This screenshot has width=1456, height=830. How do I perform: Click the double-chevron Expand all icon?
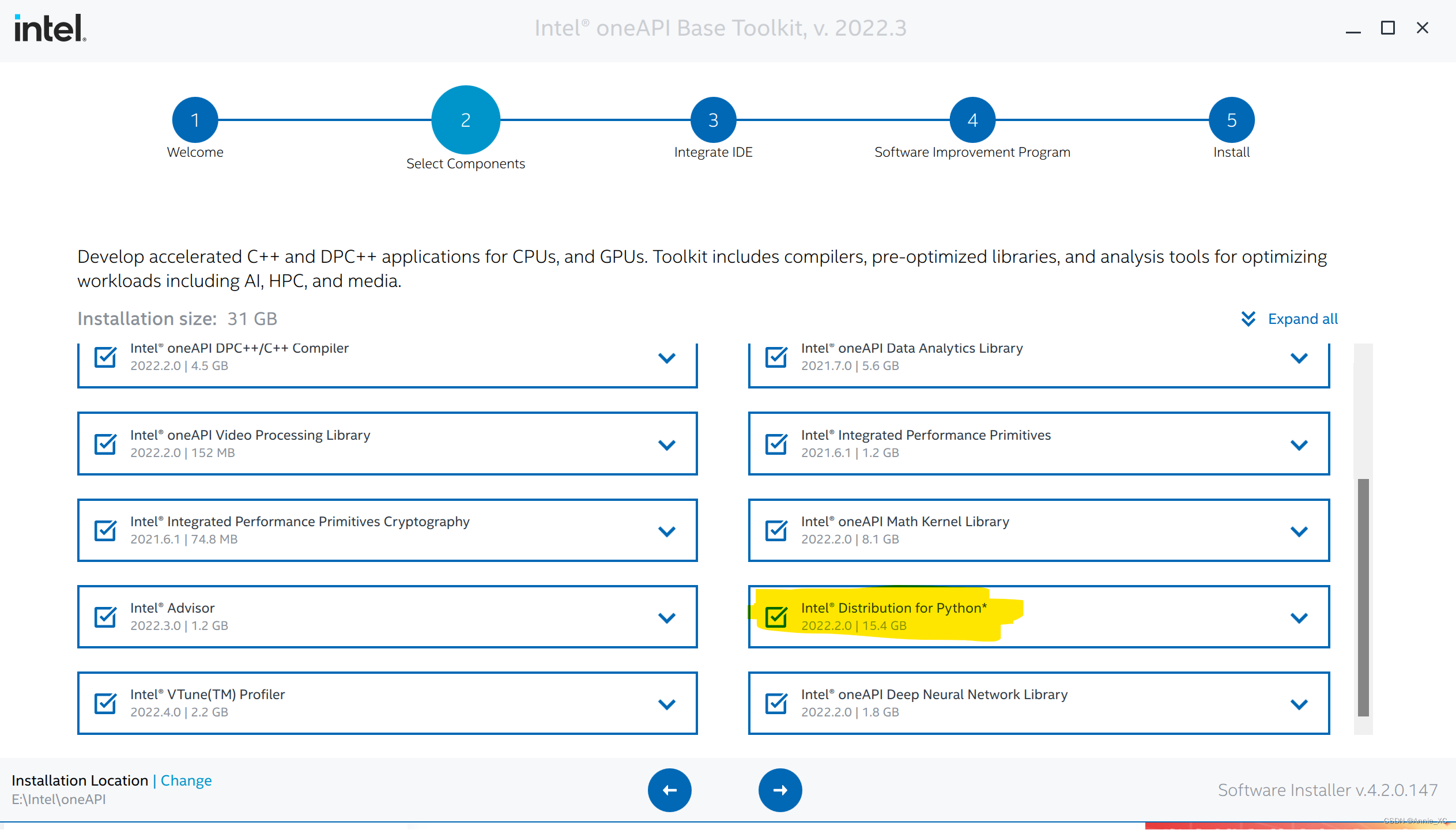coord(1248,318)
